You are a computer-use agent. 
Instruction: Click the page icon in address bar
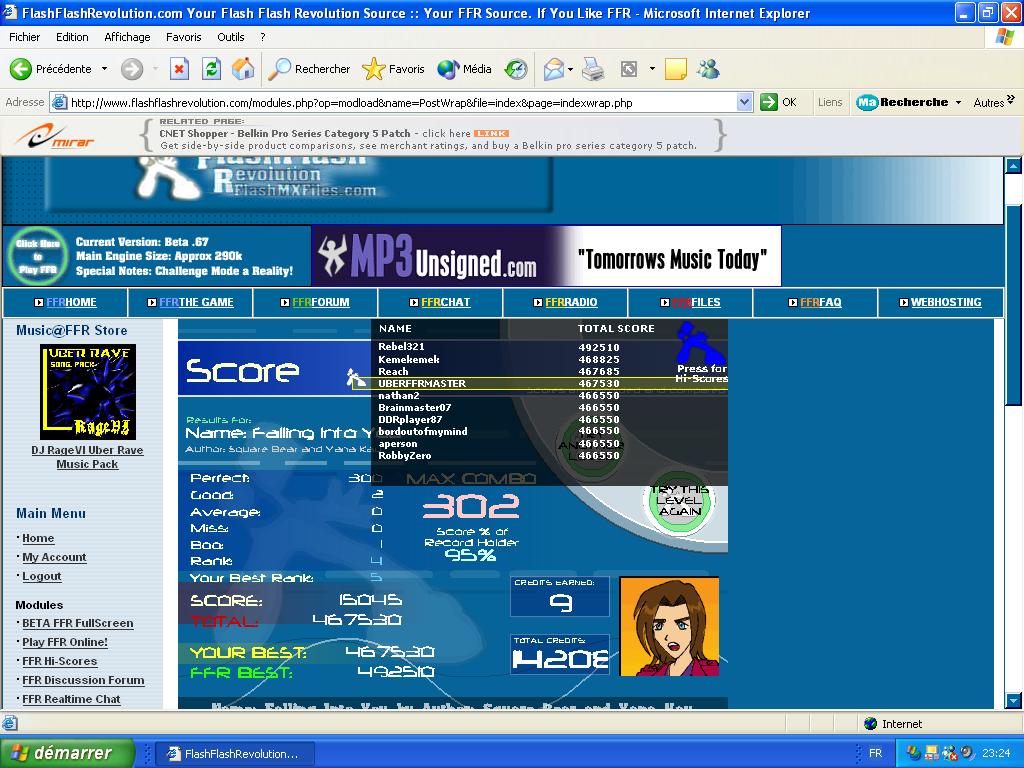59,103
